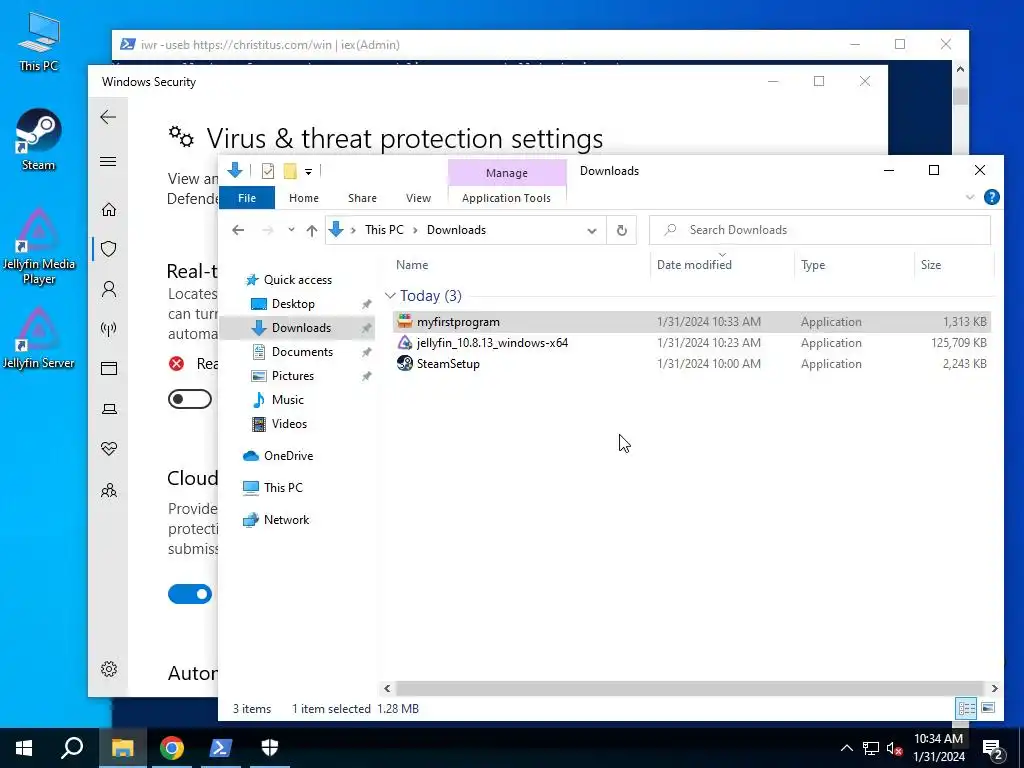The image size is (1024, 768).
Task: Click the address bar root chevron
Action: (x=353, y=230)
